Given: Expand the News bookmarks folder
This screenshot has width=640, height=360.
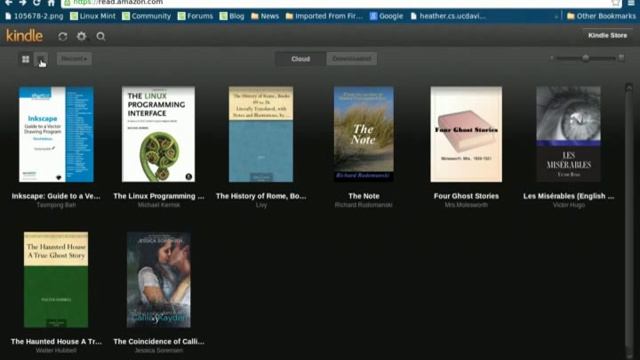Looking at the screenshot, I should pos(265,16).
